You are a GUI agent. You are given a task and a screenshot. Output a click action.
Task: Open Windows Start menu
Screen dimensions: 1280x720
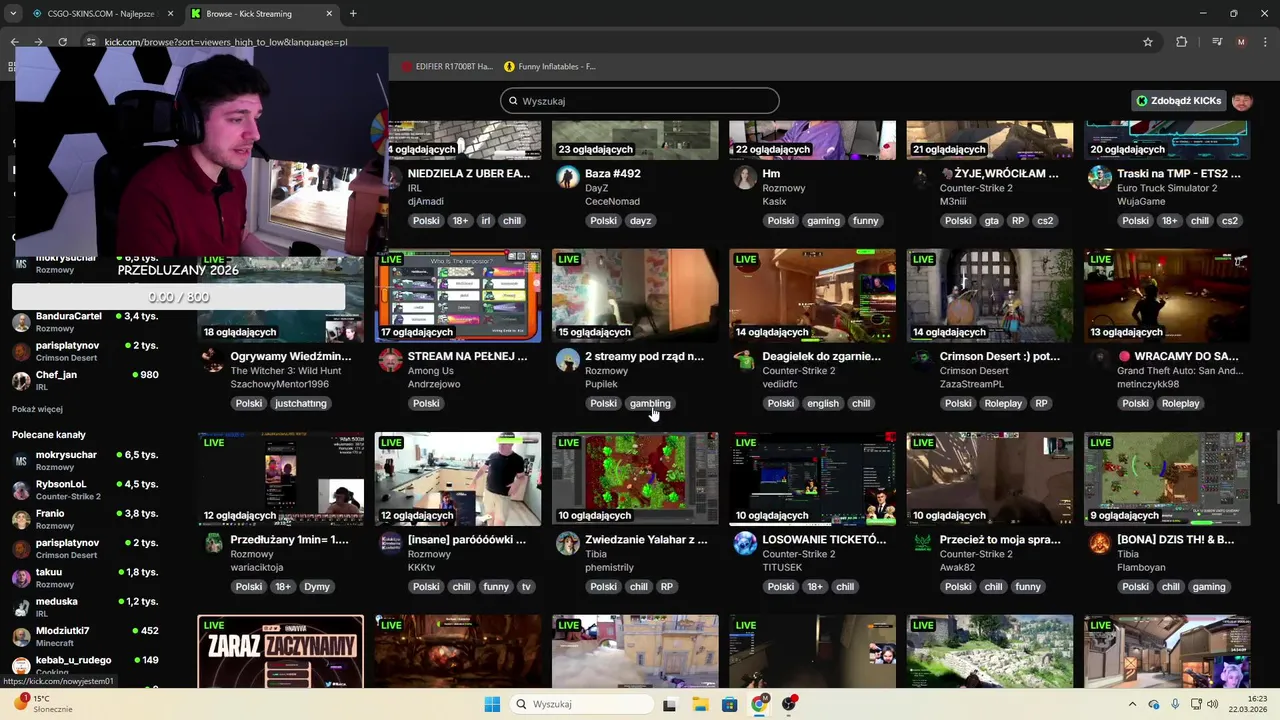tap(492, 704)
